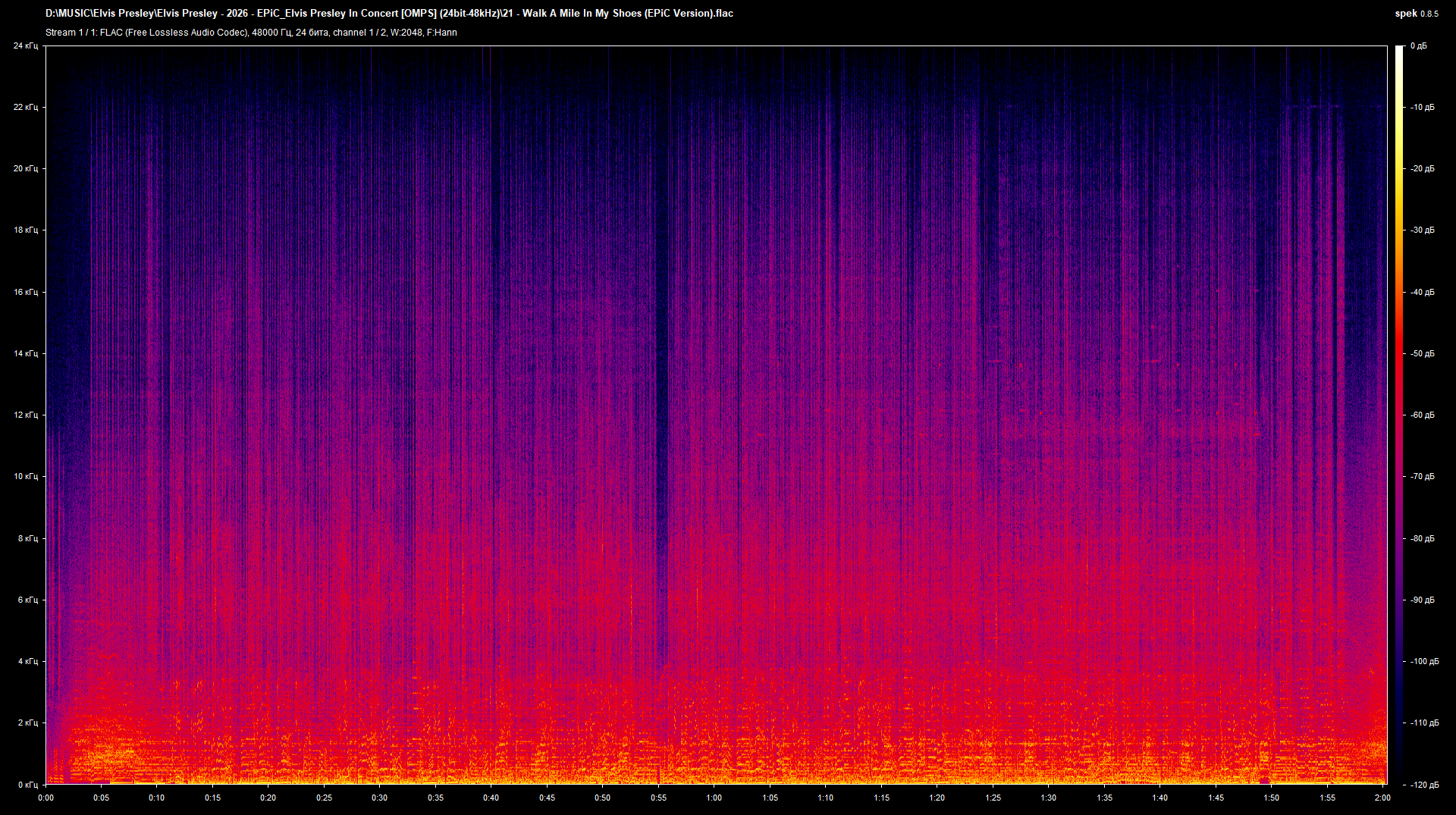Click the file path title text

(x=389, y=13)
